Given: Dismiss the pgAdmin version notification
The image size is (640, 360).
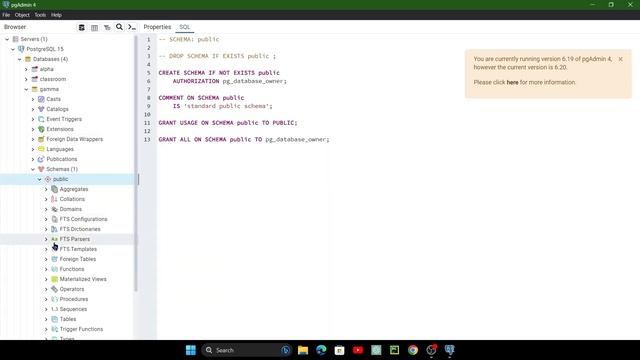Looking at the screenshot, I should [620, 59].
